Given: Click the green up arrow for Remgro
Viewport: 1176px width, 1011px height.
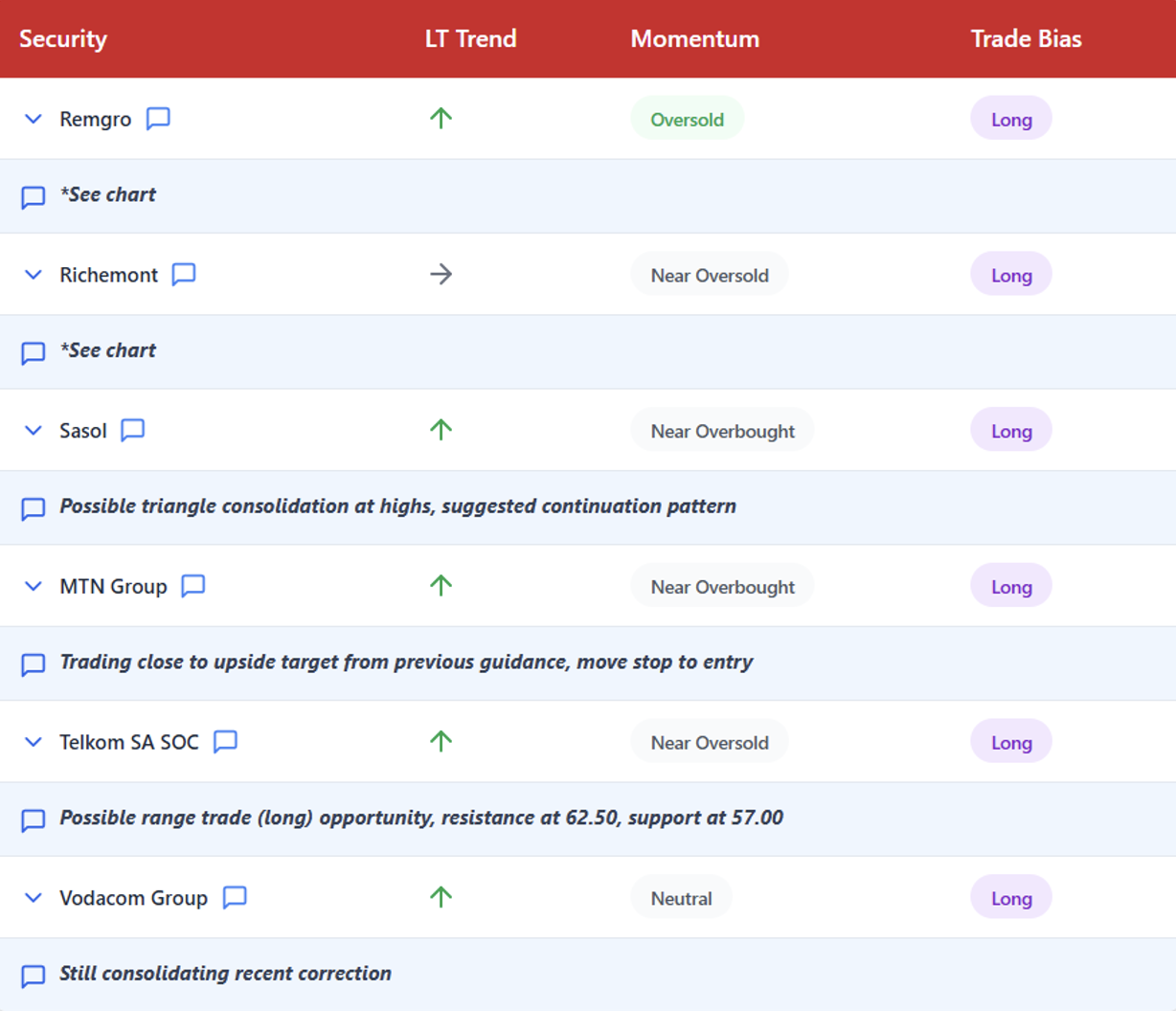Looking at the screenshot, I should coord(441,119).
